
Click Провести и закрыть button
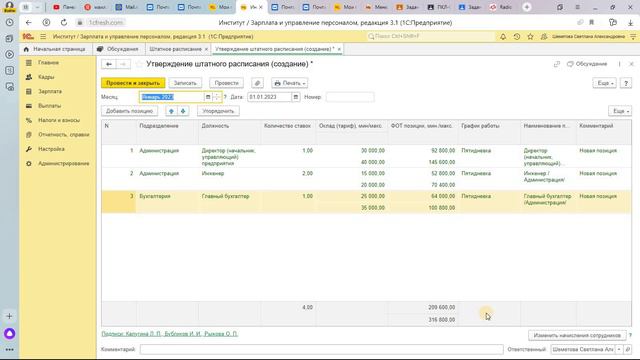tap(133, 83)
